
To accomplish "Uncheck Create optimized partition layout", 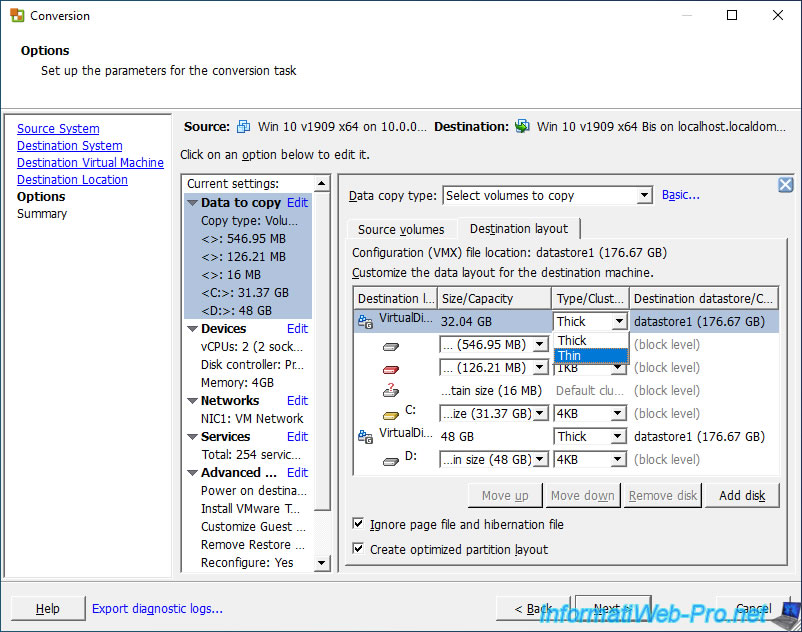I will click(x=359, y=549).
